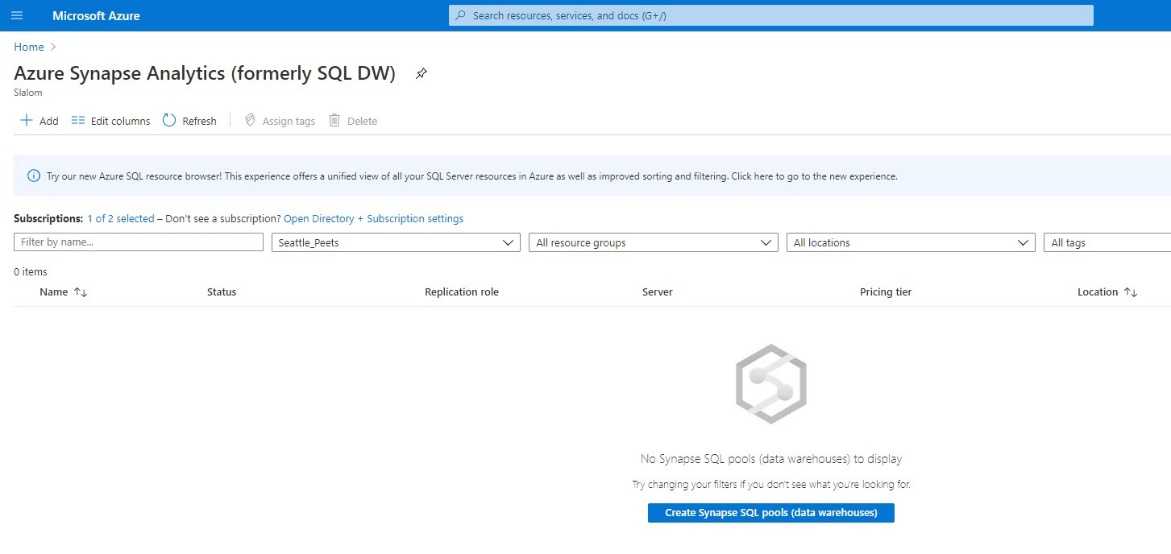Open the All tags dropdown
The image size is (1171, 554).
coord(1107,243)
